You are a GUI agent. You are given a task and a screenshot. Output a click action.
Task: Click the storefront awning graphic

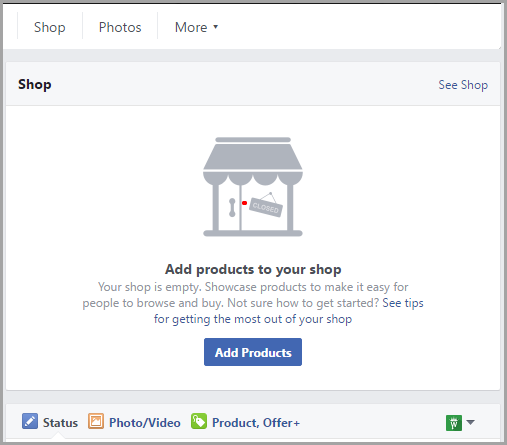(253, 161)
